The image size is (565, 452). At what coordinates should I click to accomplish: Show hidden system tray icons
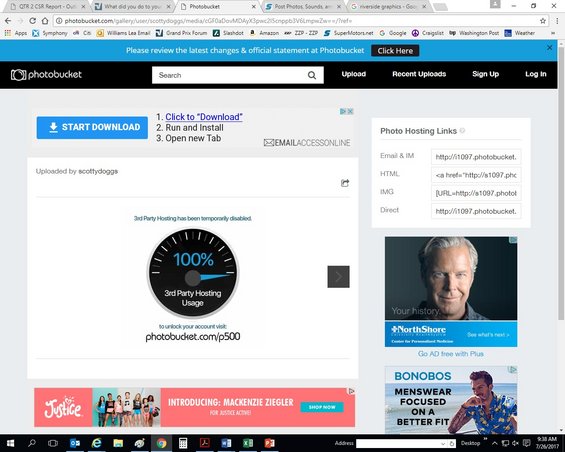pos(495,443)
